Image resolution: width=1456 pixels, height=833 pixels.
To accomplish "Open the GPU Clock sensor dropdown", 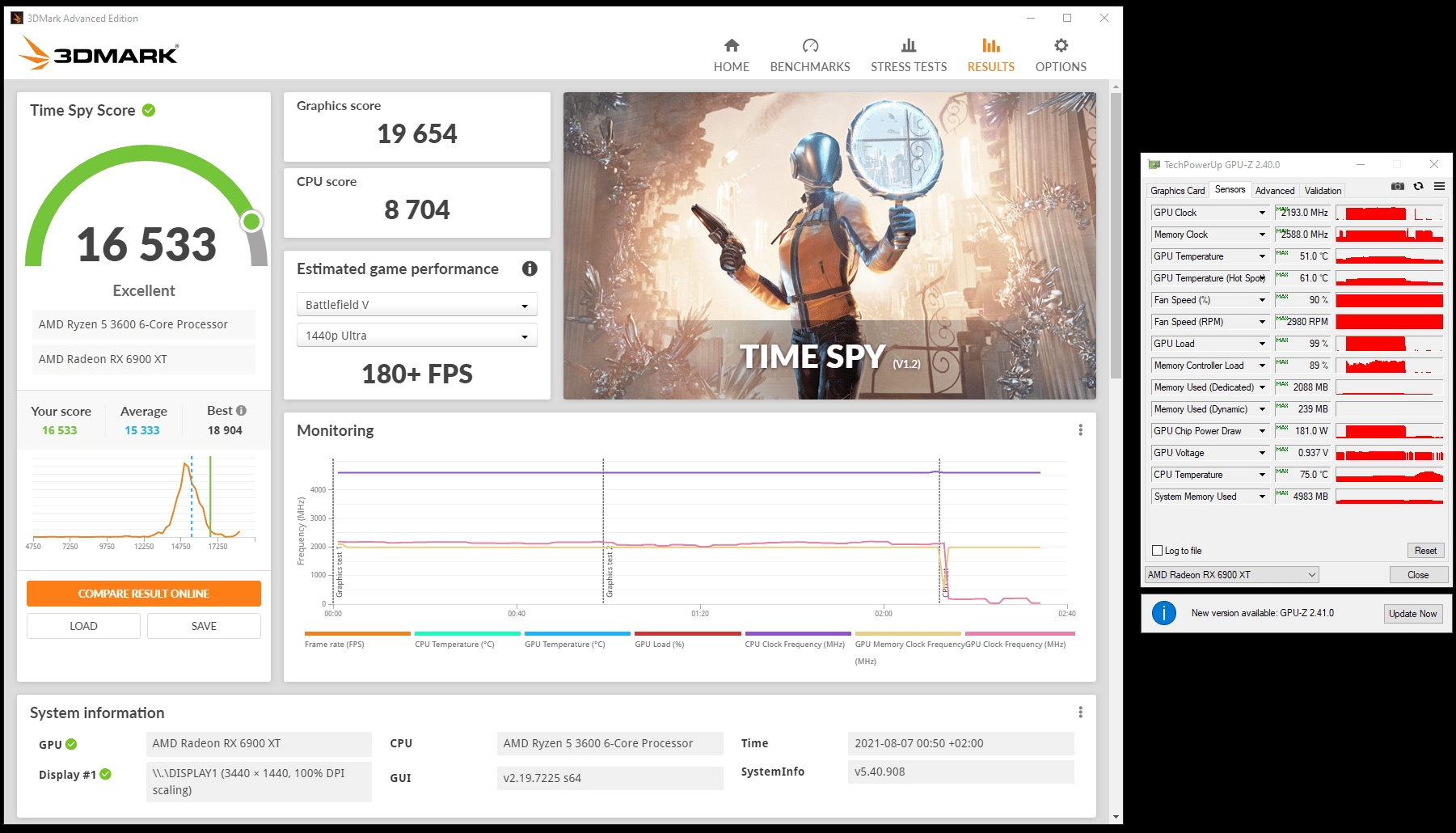I will click(x=1261, y=213).
